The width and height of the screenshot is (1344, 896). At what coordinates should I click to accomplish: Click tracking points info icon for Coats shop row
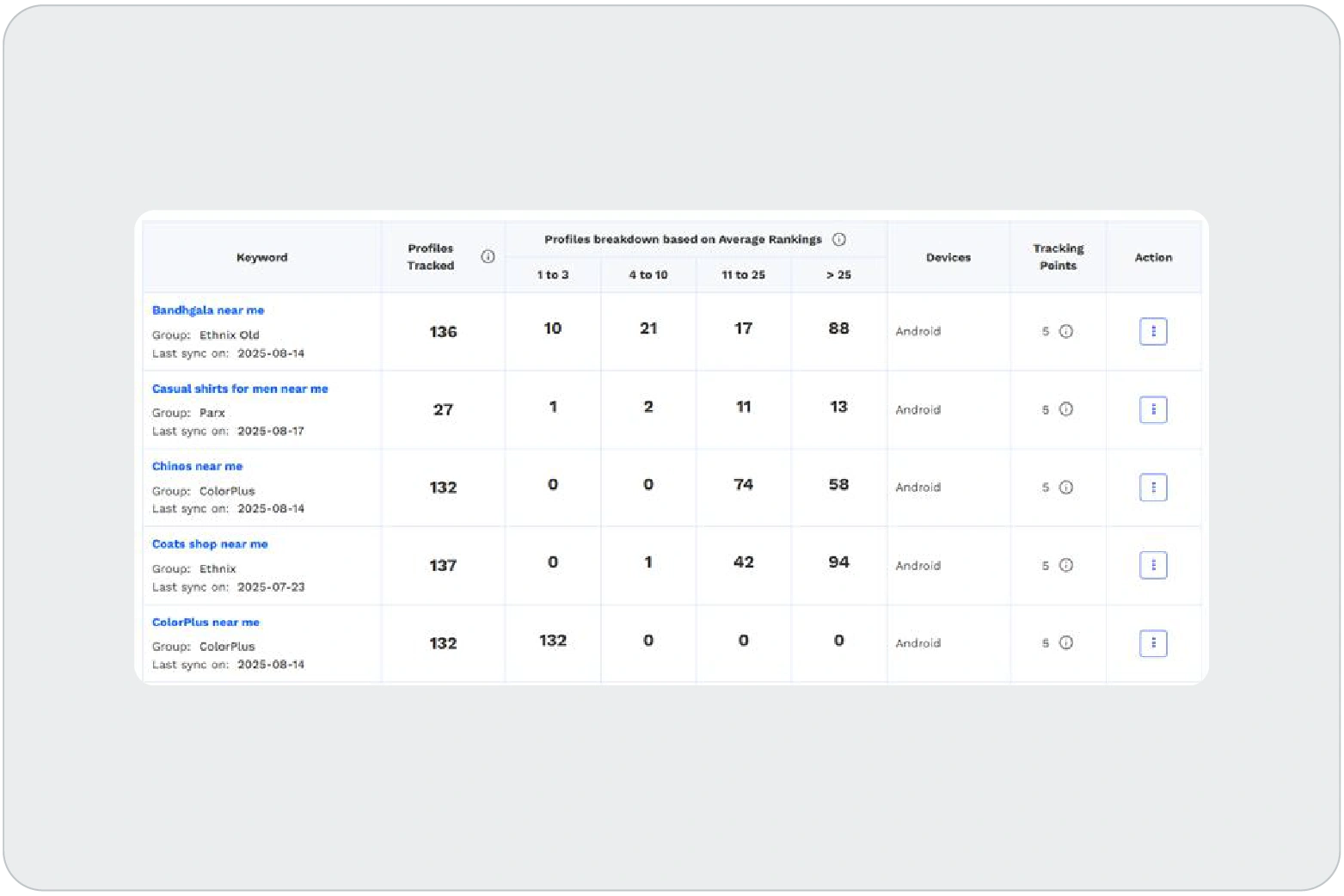[1065, 565]
